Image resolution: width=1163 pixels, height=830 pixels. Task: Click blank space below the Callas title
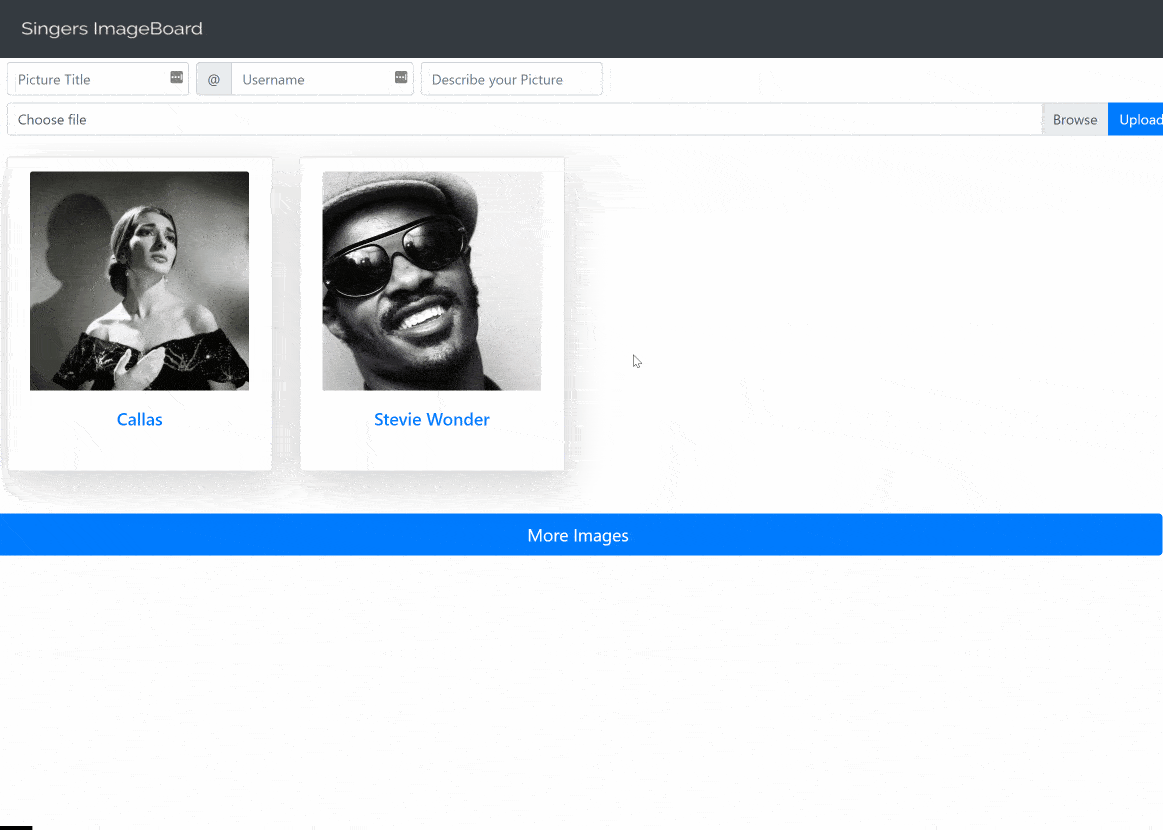139,452
